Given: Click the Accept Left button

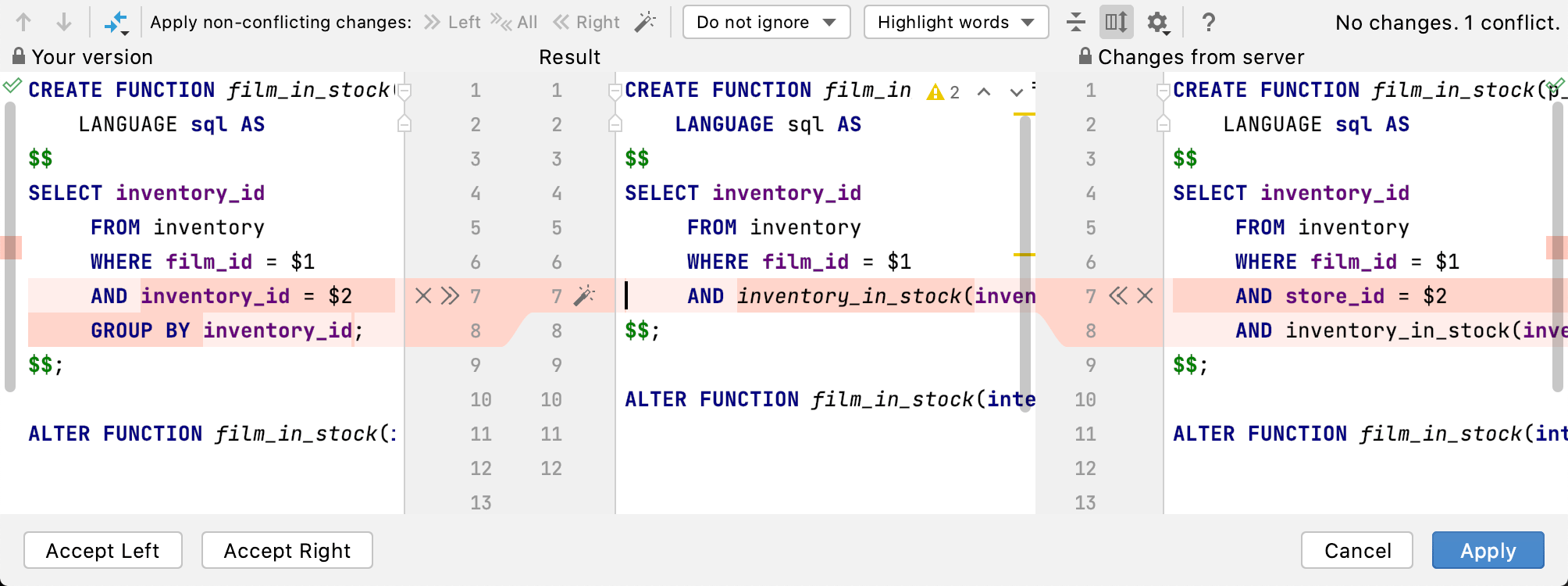Looking at the screenshot, I should [x=103, y=551].
